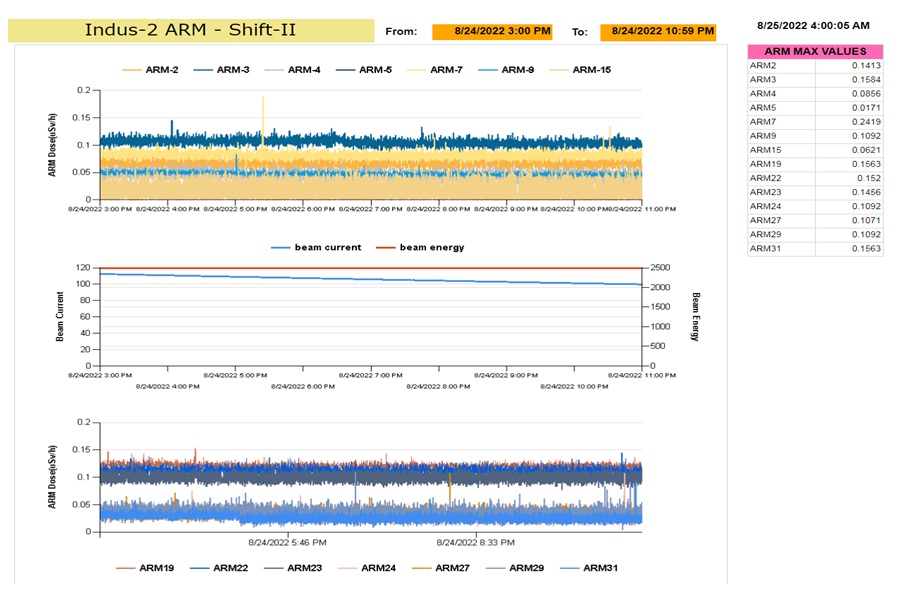The image size is (915, 600).
Task: Click the From date field 8/24/2022 3:00 PM
Action: tap(492, 32)
